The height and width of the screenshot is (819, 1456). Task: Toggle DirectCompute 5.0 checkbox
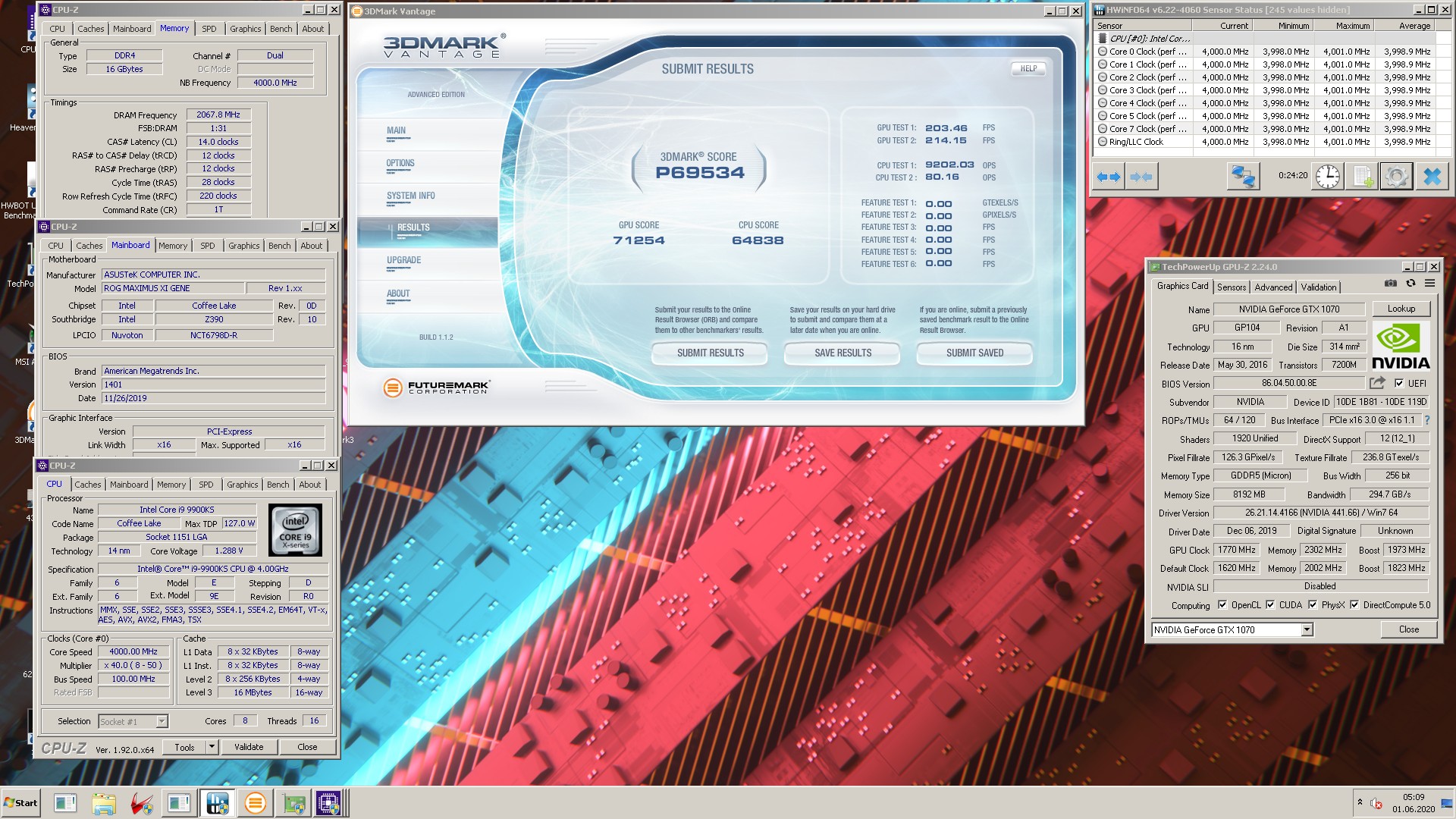[1354, 605]
